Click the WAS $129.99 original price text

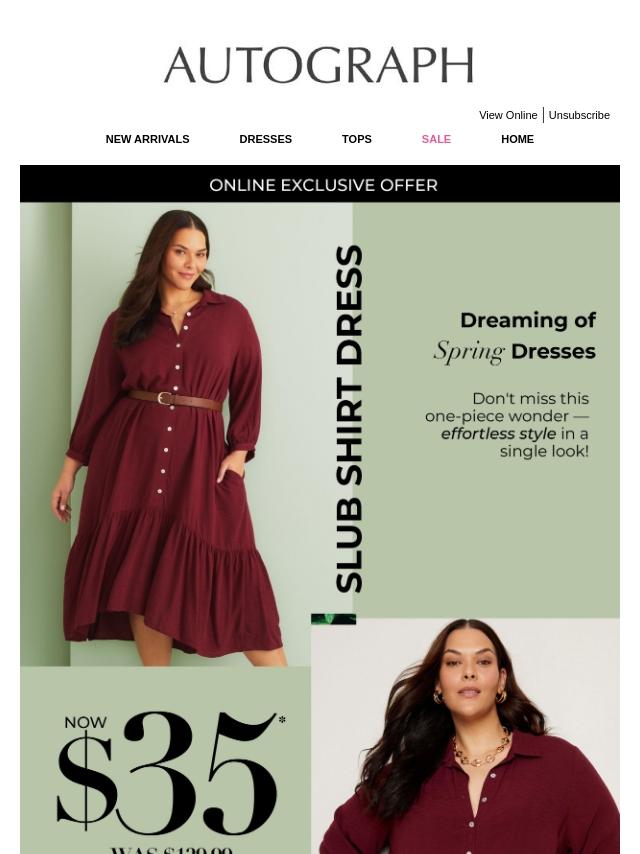pyautogui.click(x=172, y=850)
